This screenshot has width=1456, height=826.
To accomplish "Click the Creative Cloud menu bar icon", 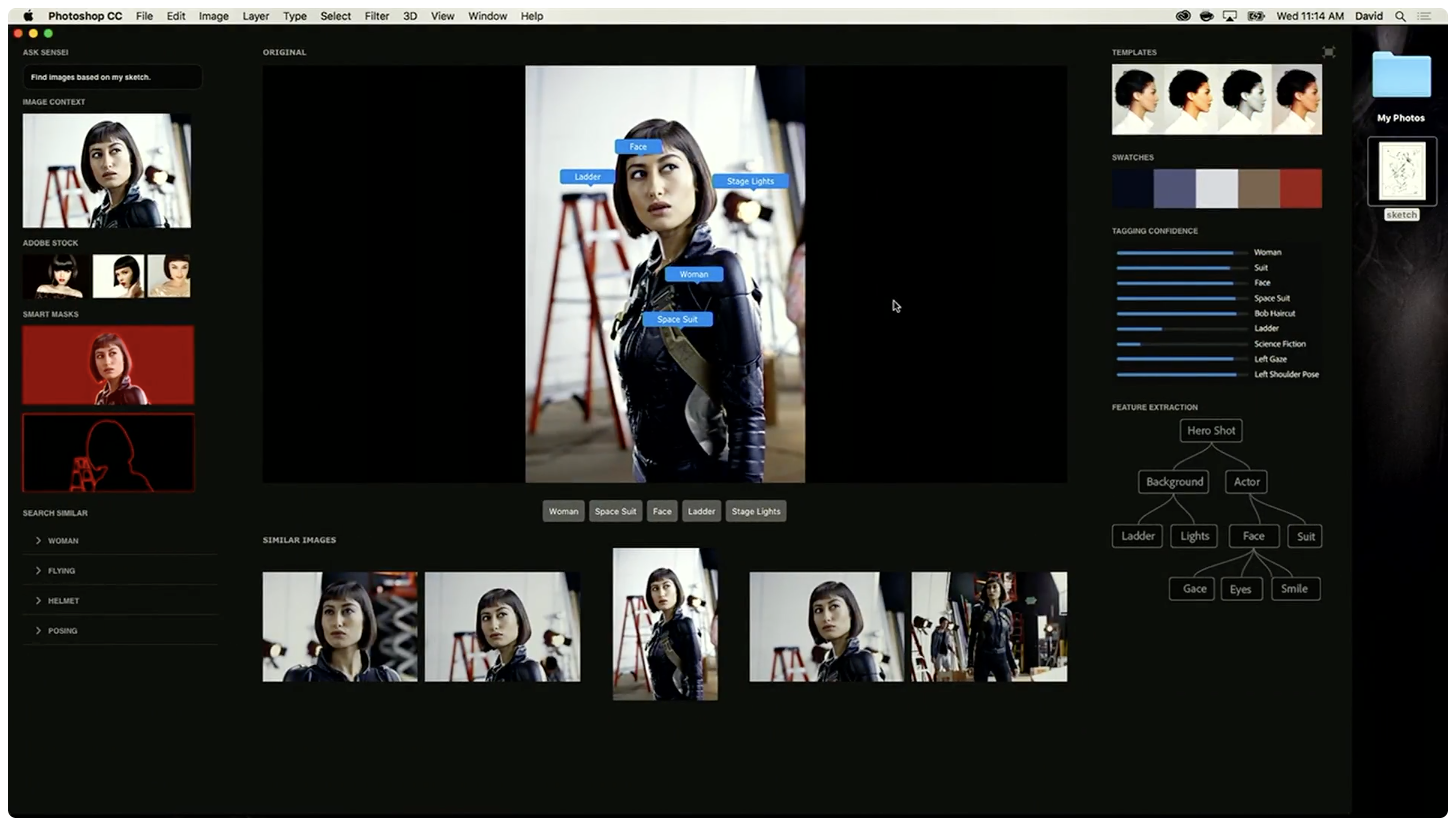I will [x=1183, y=16].
